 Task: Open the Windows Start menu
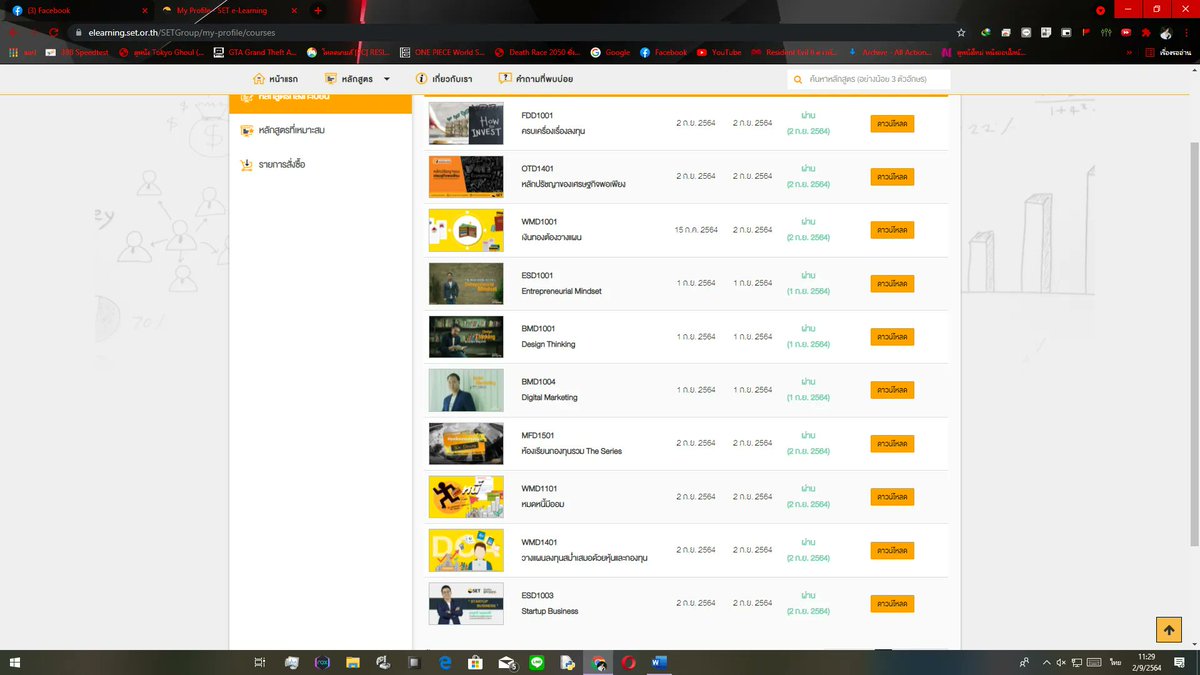coord(15,662)
